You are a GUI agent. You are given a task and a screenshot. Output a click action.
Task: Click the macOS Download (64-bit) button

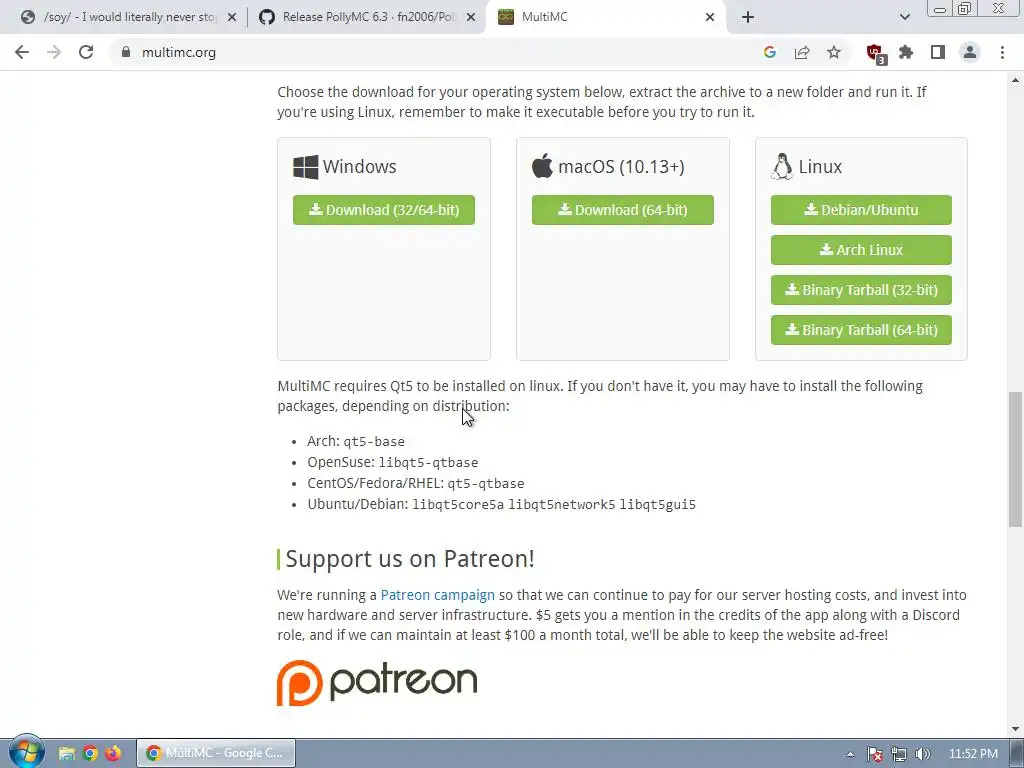click(x=622, y=210)
